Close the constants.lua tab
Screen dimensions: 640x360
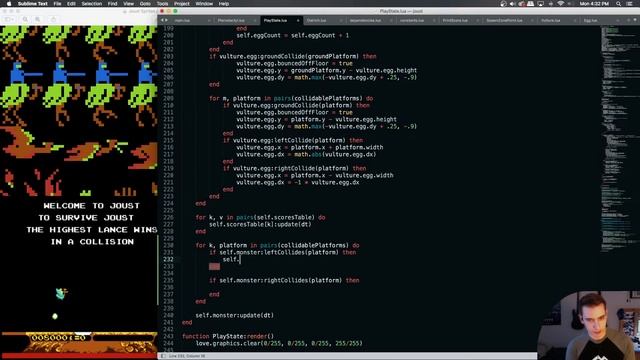click(x=434, y=20)
